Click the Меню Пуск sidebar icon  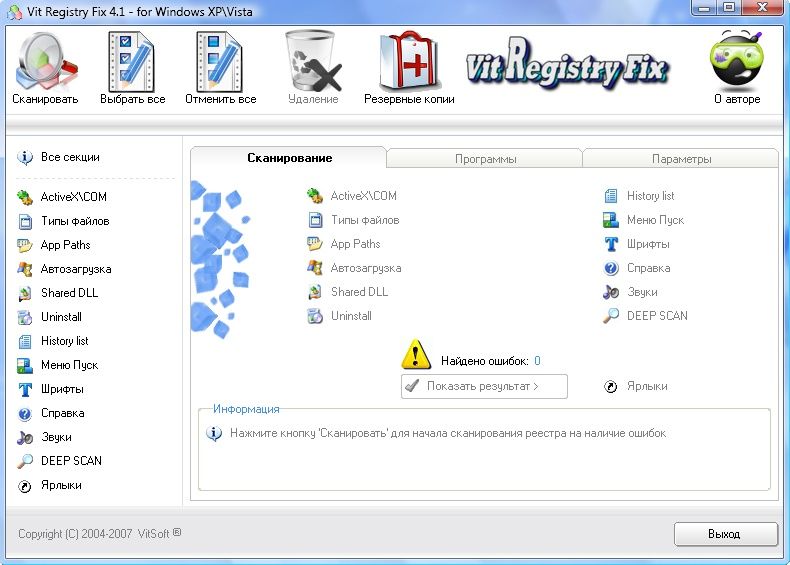[x=25, y=365]
